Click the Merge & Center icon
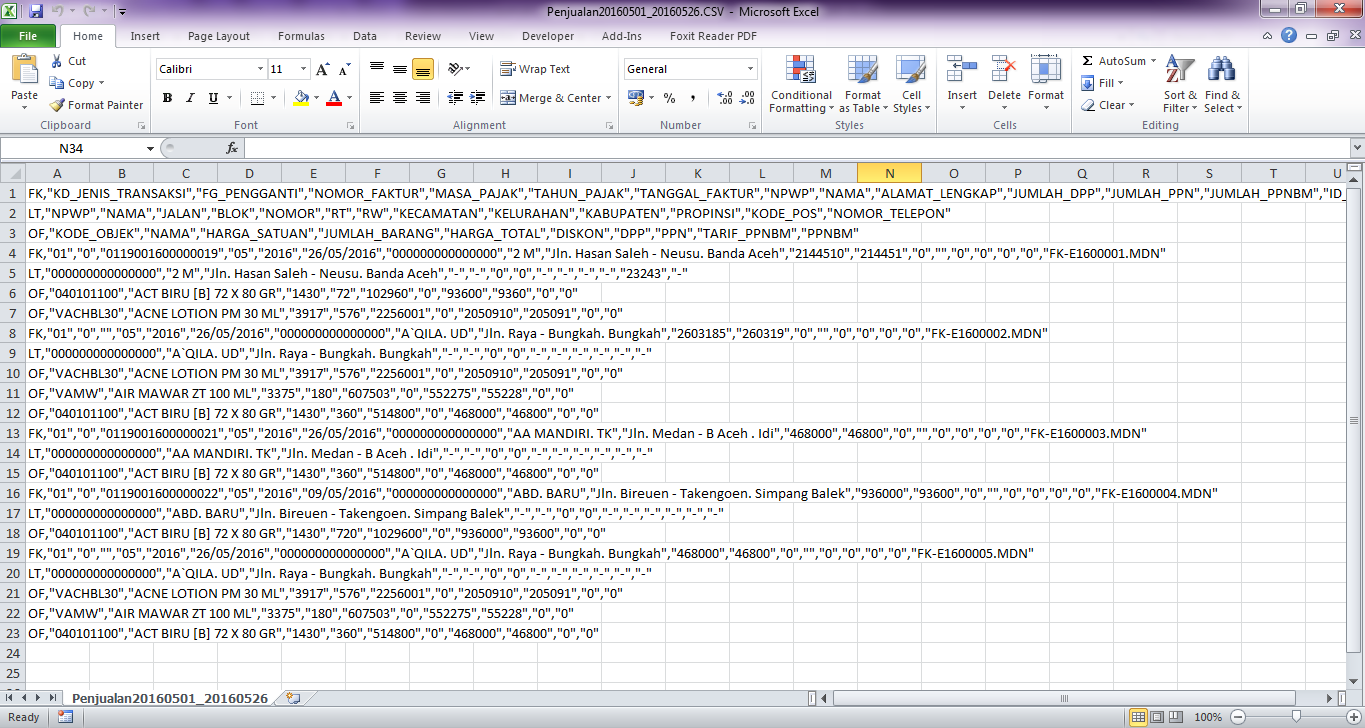Viewport: 1365px width, 728px height. [508, 98]
